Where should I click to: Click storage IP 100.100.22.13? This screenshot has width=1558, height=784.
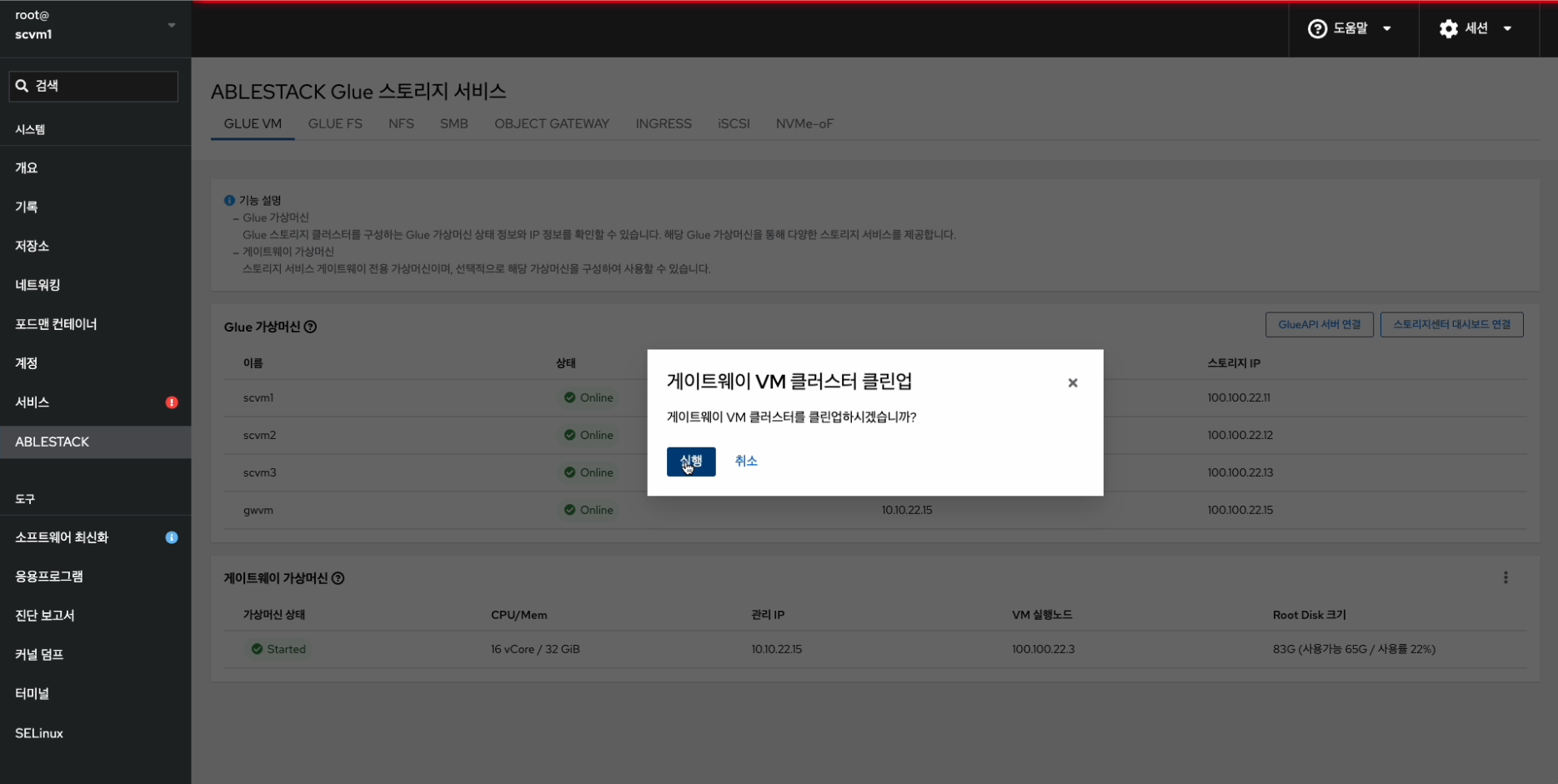1240,473
